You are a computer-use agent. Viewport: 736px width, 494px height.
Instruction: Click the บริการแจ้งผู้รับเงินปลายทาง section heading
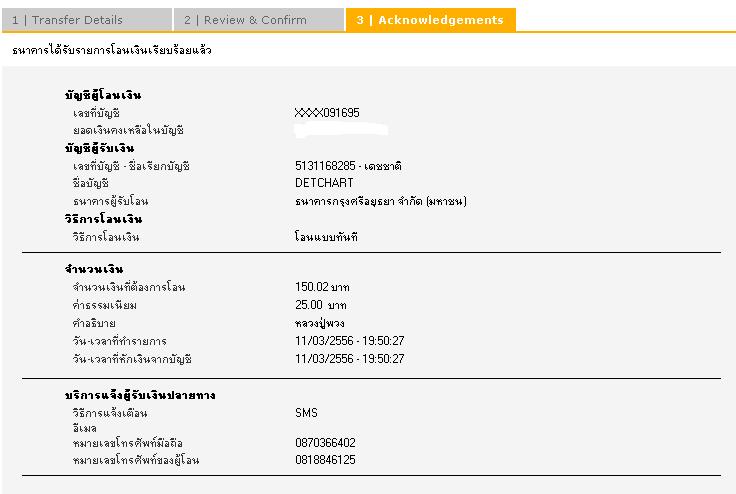[139, 395]
